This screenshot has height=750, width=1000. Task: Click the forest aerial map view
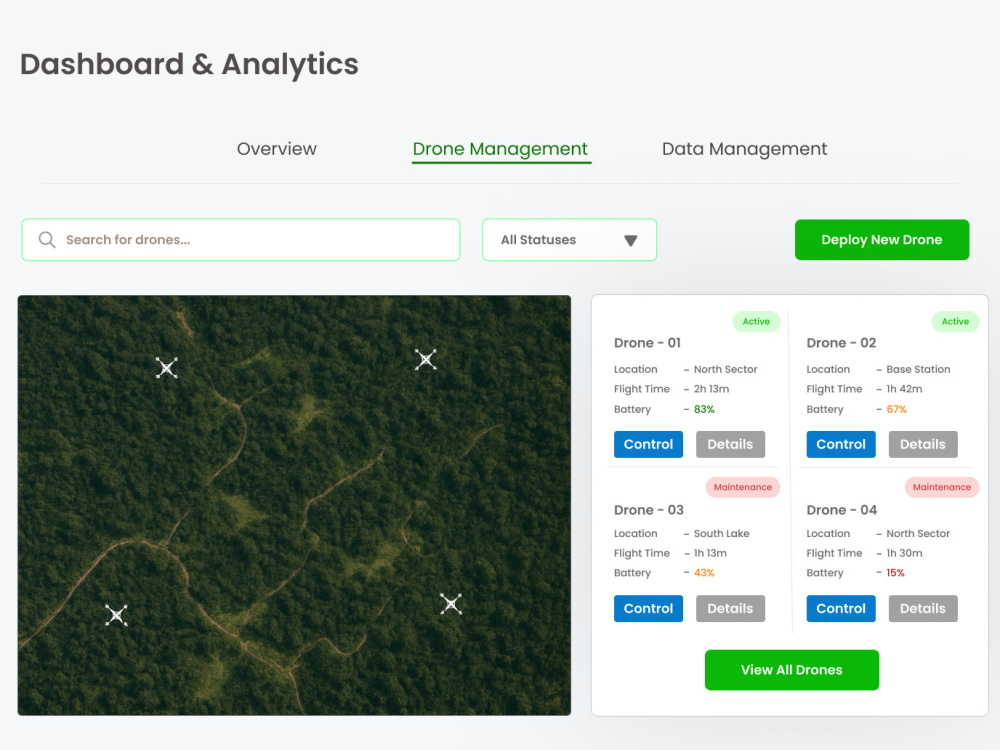[x=294, y=505]
